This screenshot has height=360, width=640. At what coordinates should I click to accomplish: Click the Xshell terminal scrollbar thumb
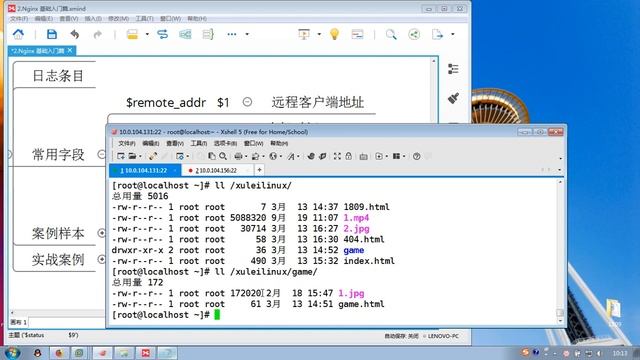point(560,313)
